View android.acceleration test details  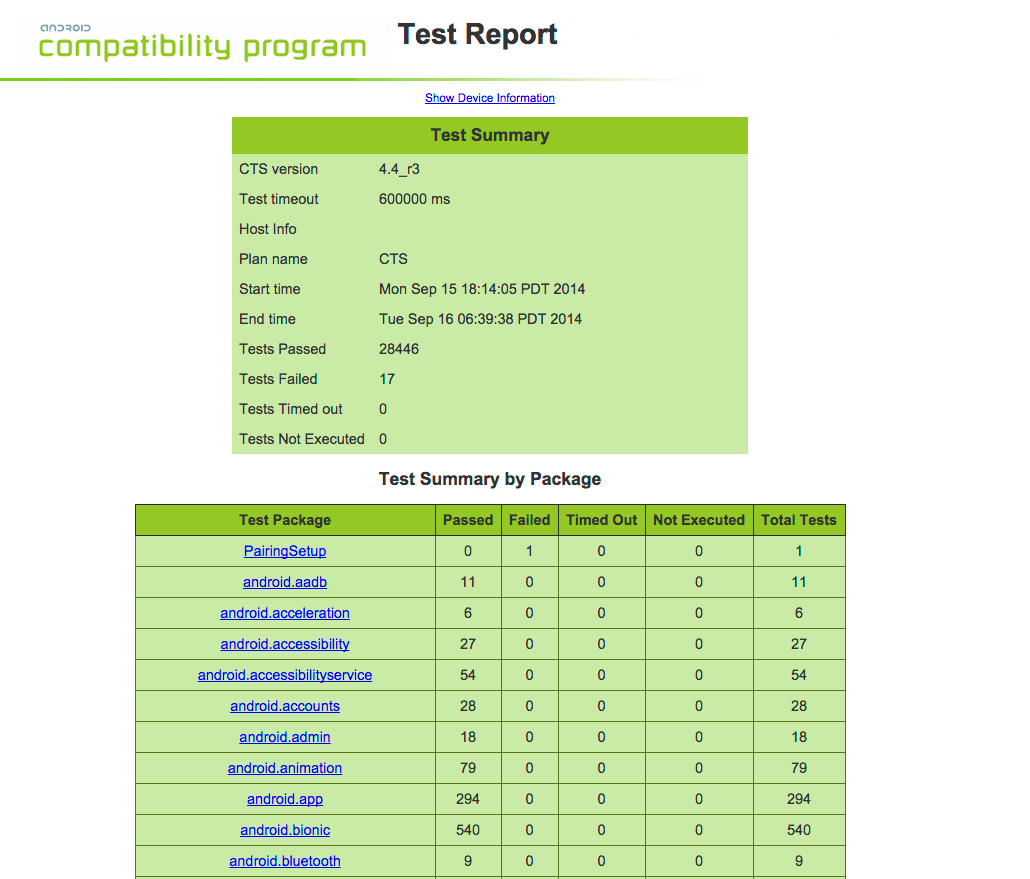point(284,612)
